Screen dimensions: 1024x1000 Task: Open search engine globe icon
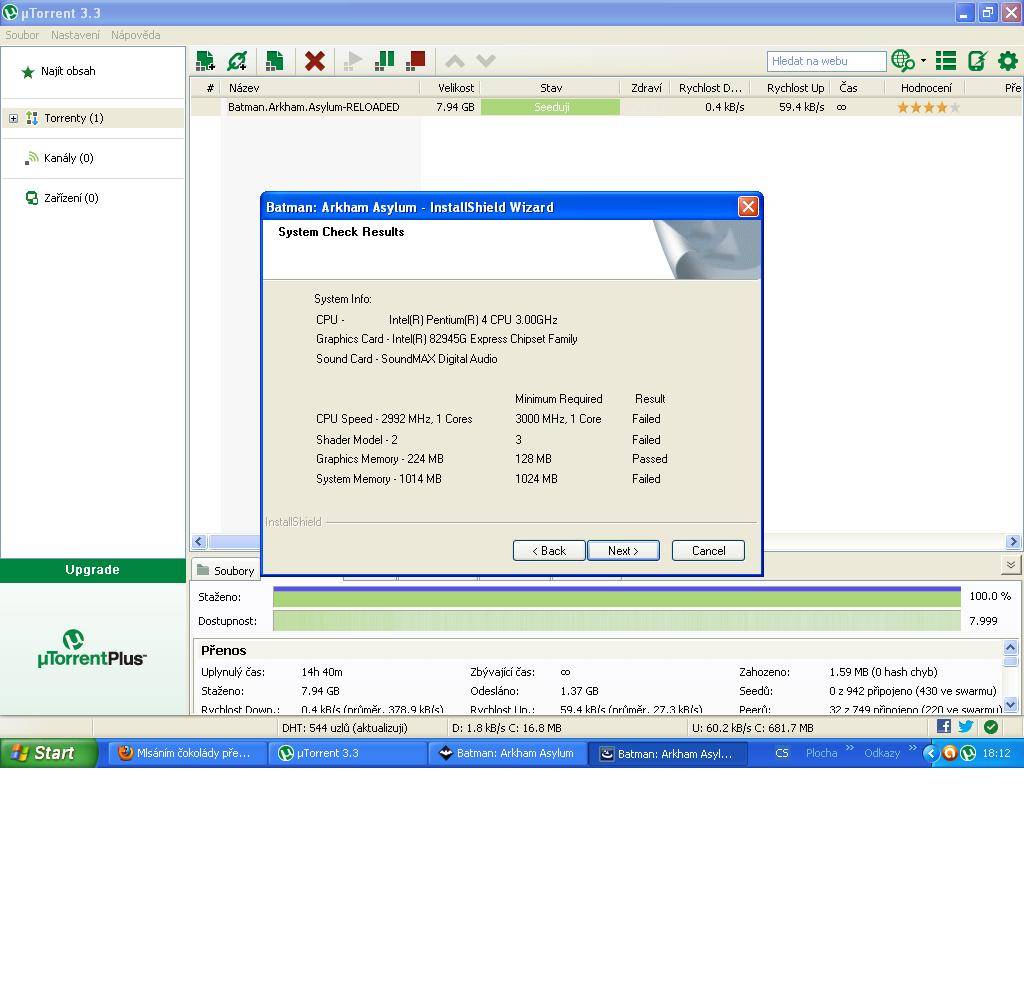[903, 60]
